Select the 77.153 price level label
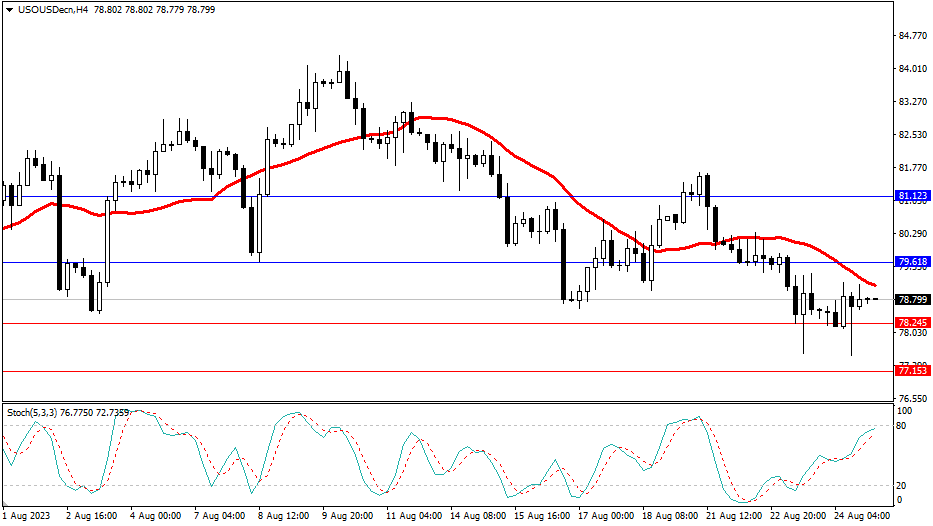The height and width of the screenshot is (526, 933). click(x=912, y=371)
